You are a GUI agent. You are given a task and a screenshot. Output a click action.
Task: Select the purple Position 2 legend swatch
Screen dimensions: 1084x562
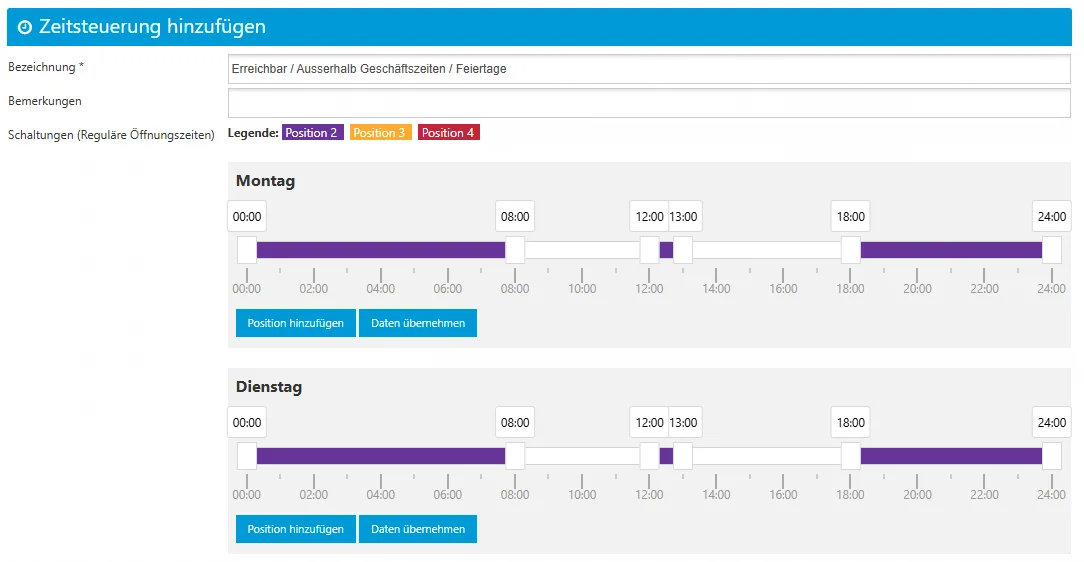click(x=313, y=133)
